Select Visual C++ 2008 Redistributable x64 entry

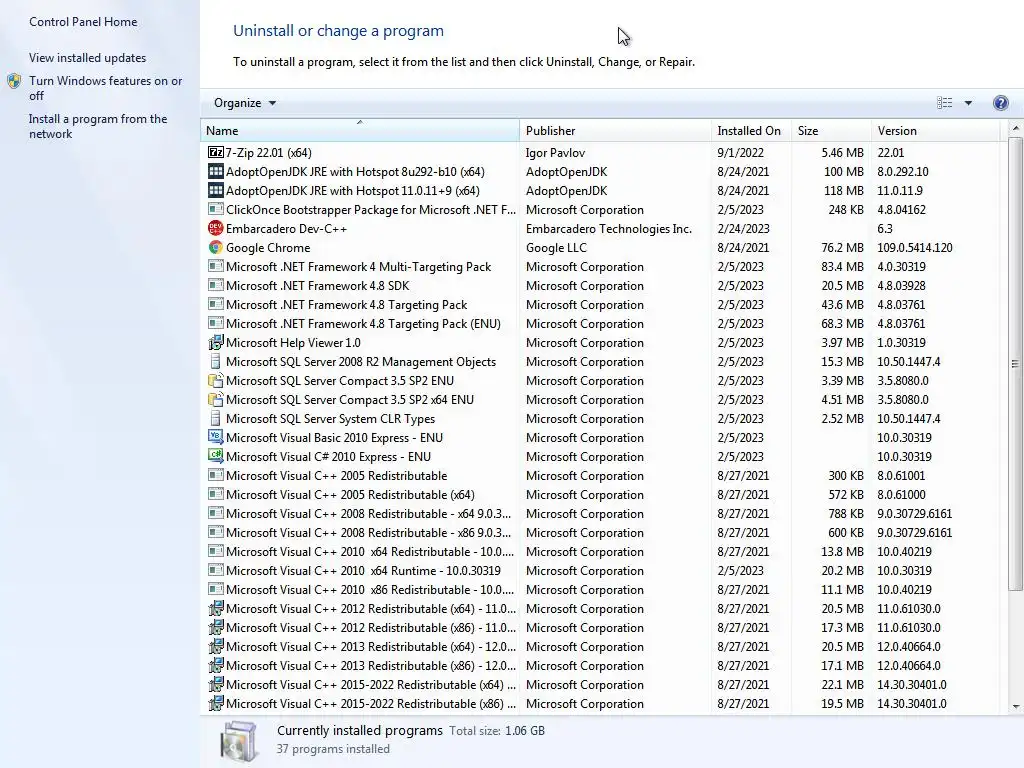pyautogui.click(x=600, y=513)
